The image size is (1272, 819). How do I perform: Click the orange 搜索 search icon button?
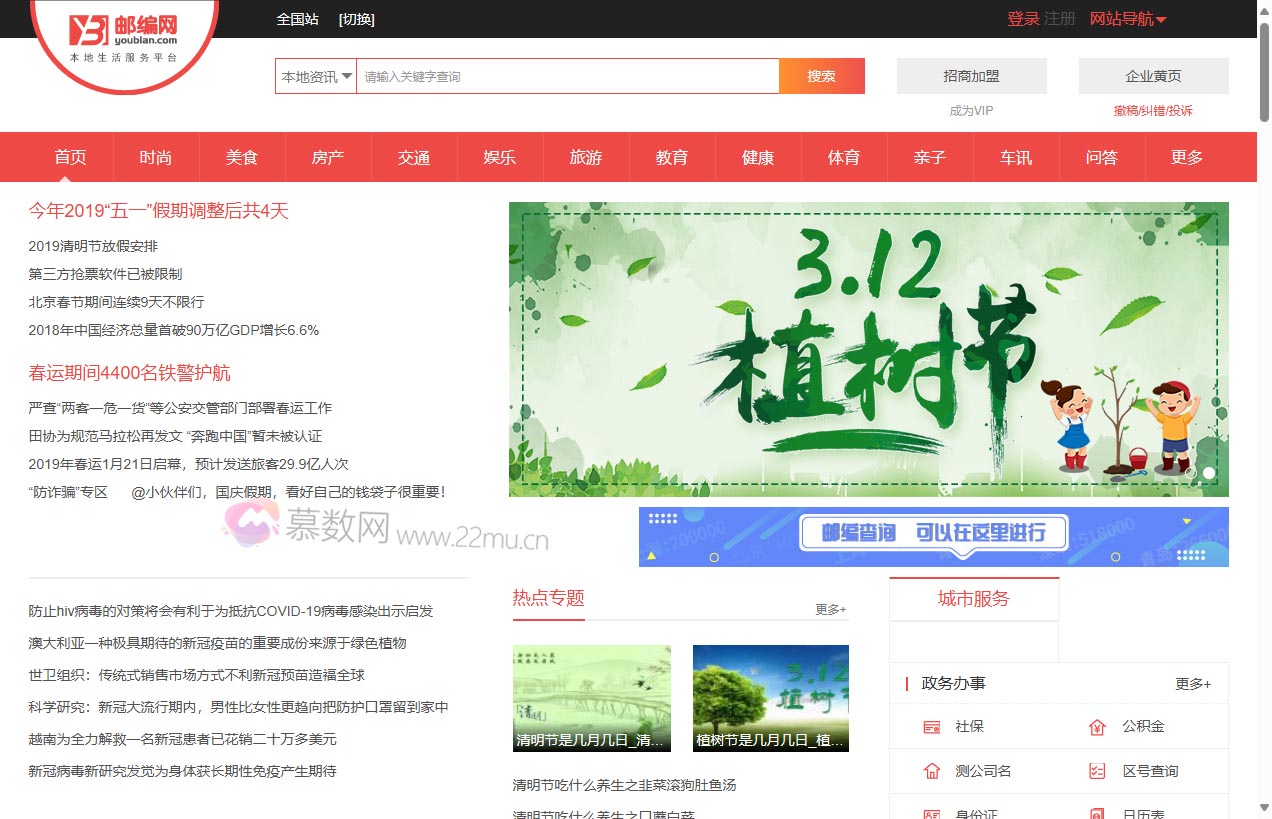pyautogui.click(x=821, y=75)
